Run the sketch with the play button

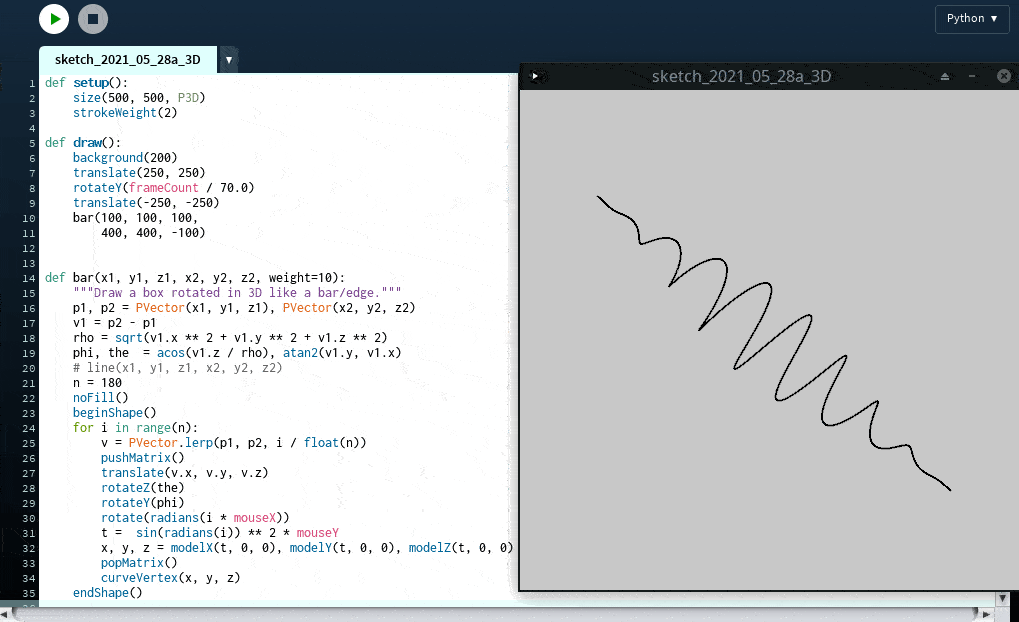54,19
